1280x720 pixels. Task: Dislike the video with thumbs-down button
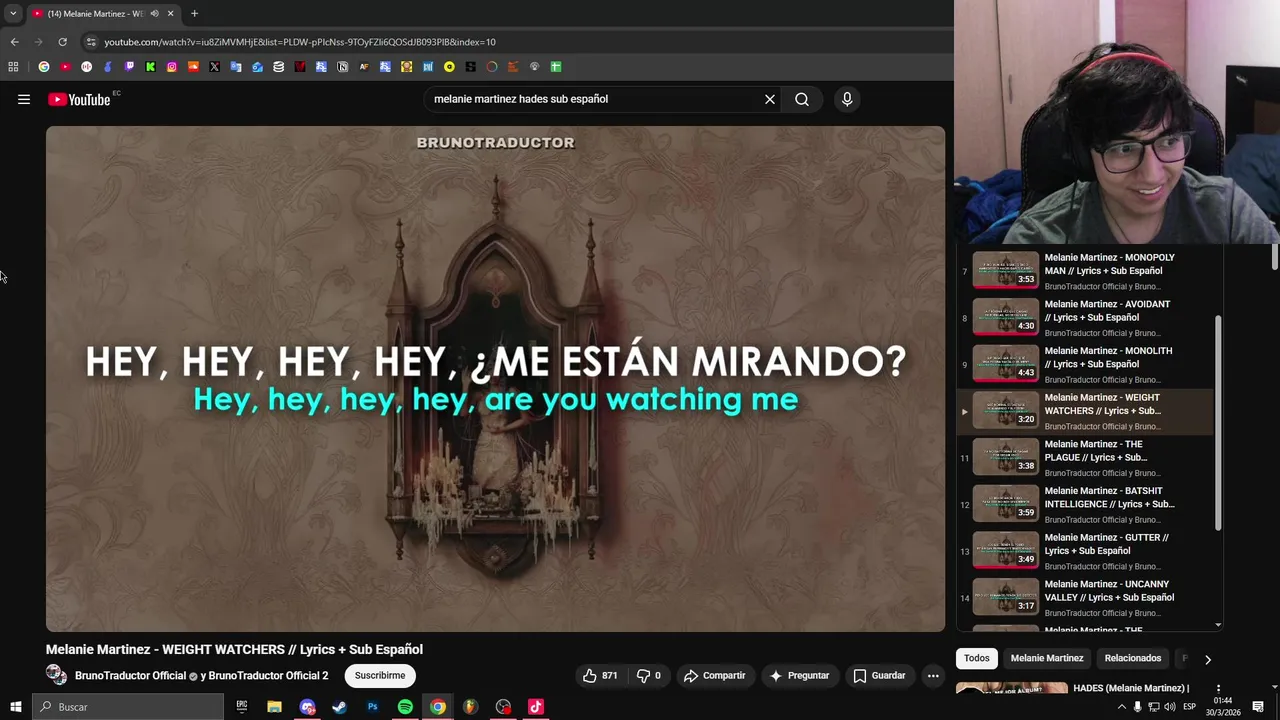[650, 676]
